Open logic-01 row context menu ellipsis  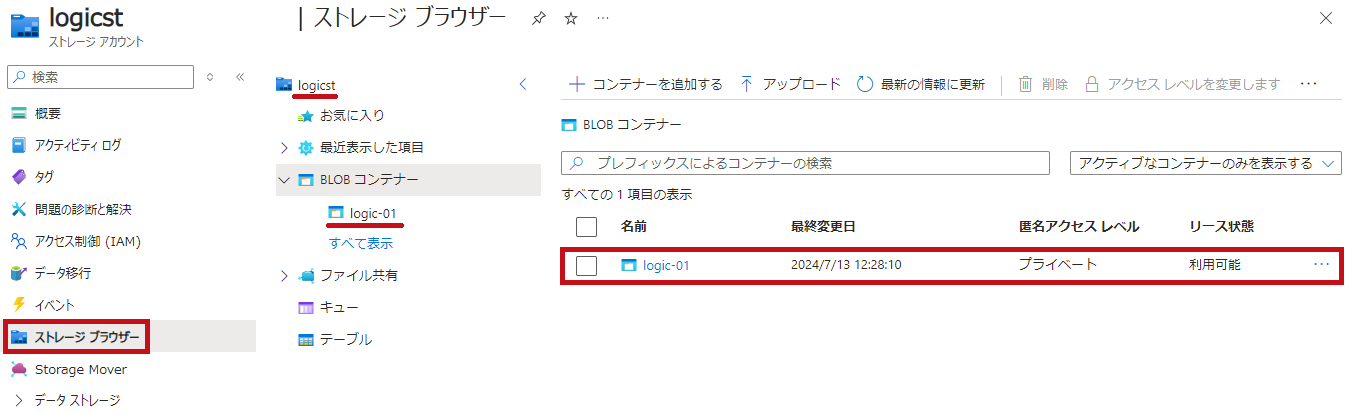tap(1321, 264)
